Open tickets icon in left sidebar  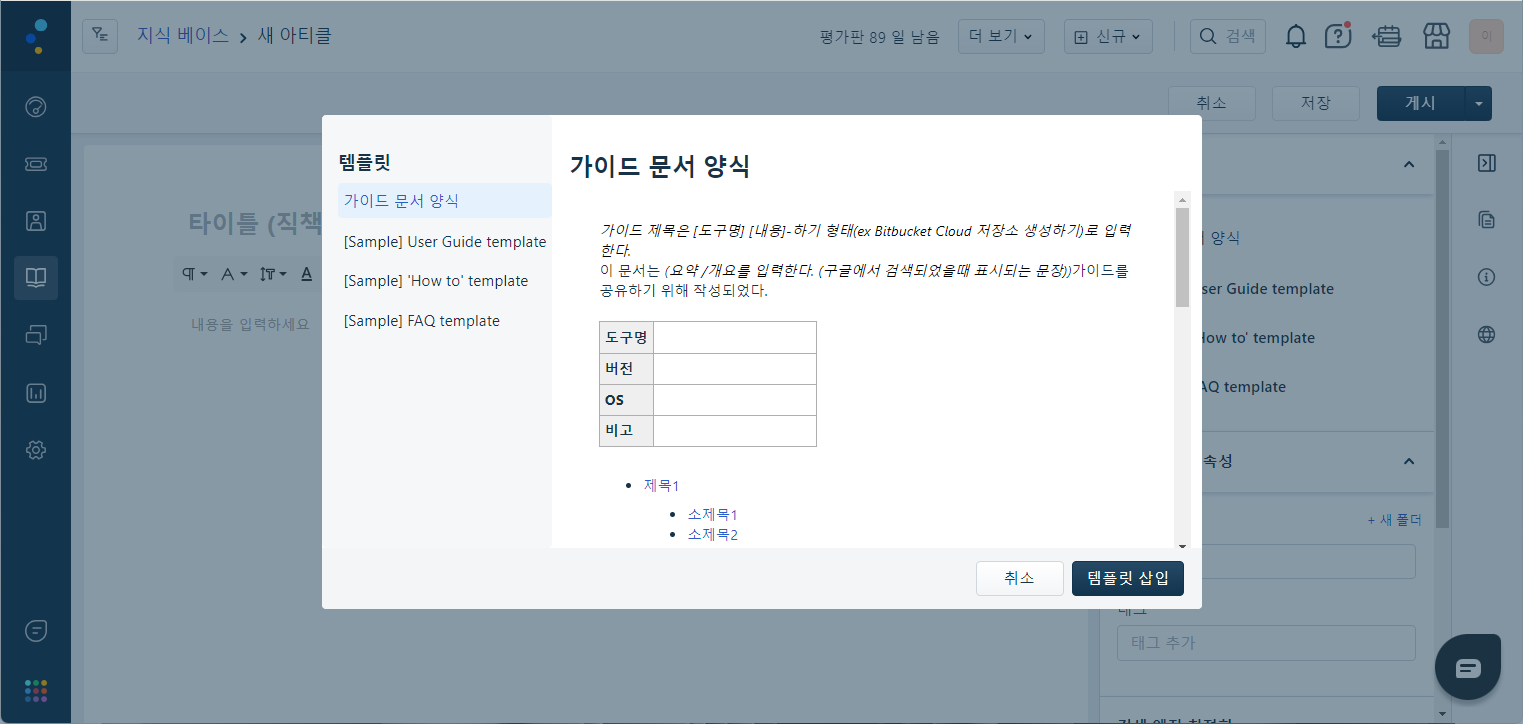pyautogui.click(x=36, y=164)
